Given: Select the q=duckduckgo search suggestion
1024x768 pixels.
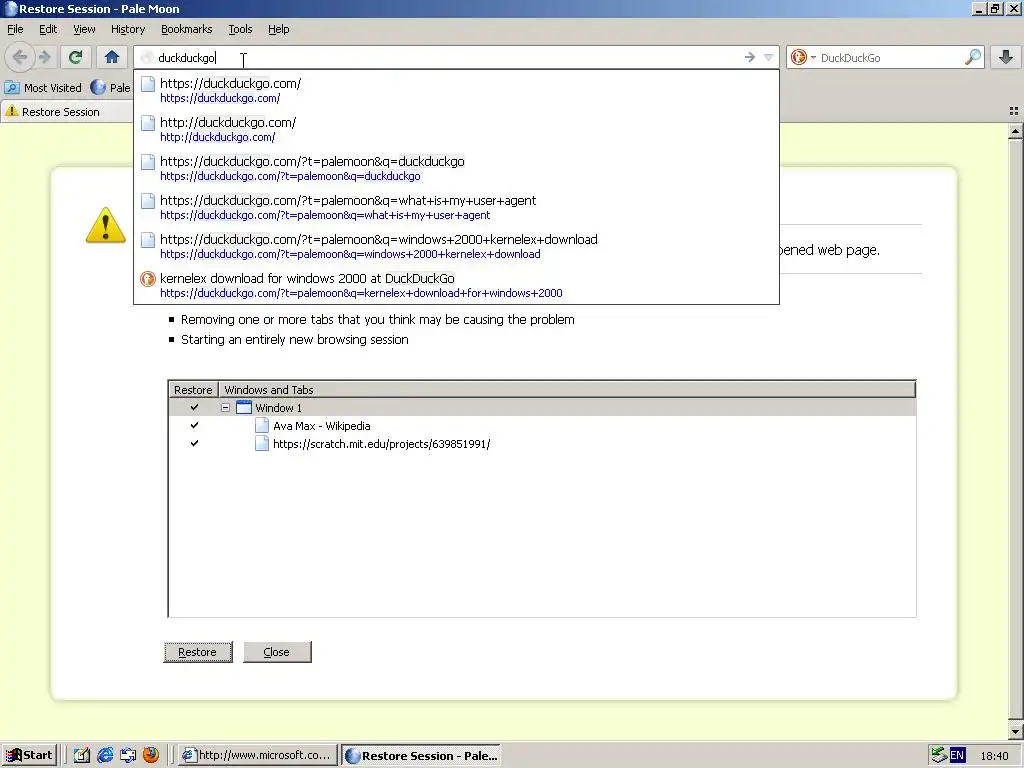Looking at the screenshot, I should pos(456,168).
